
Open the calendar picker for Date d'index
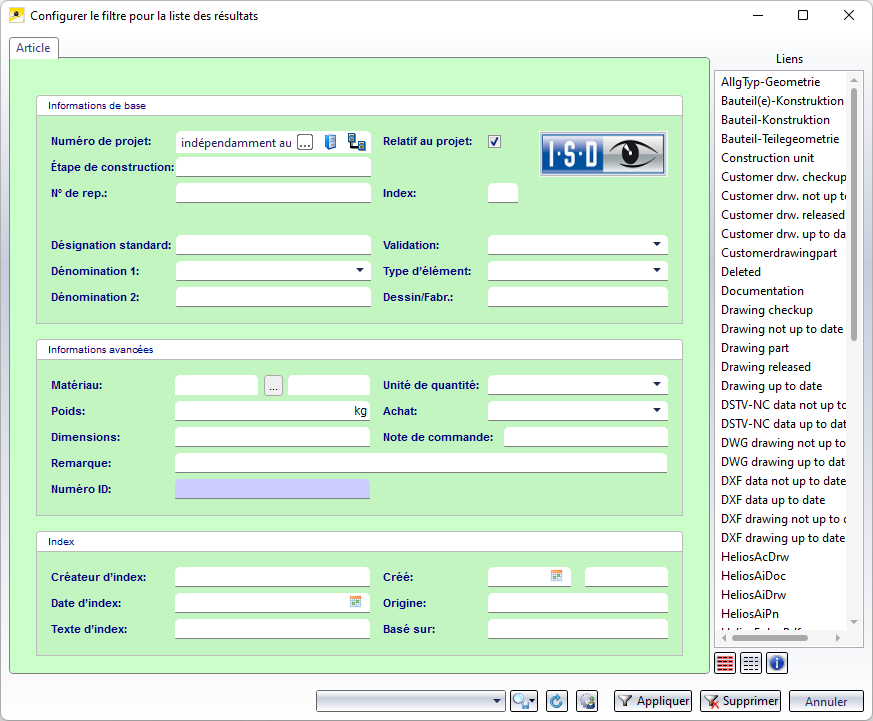(x=355, y=601)
